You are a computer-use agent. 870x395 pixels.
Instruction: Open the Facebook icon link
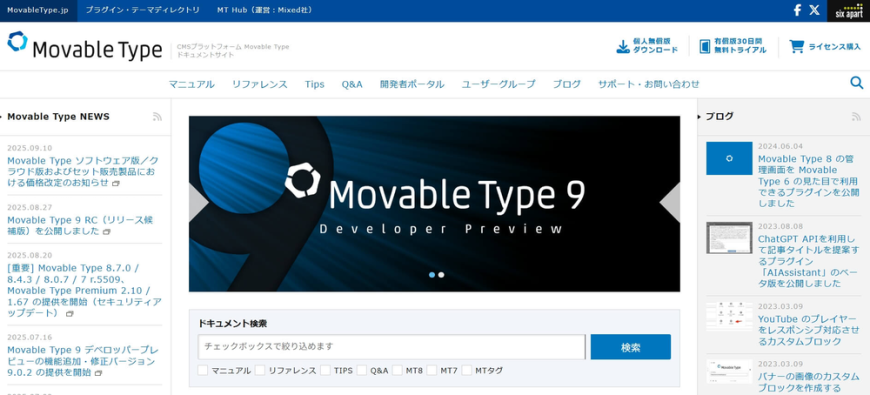point(797,10)
